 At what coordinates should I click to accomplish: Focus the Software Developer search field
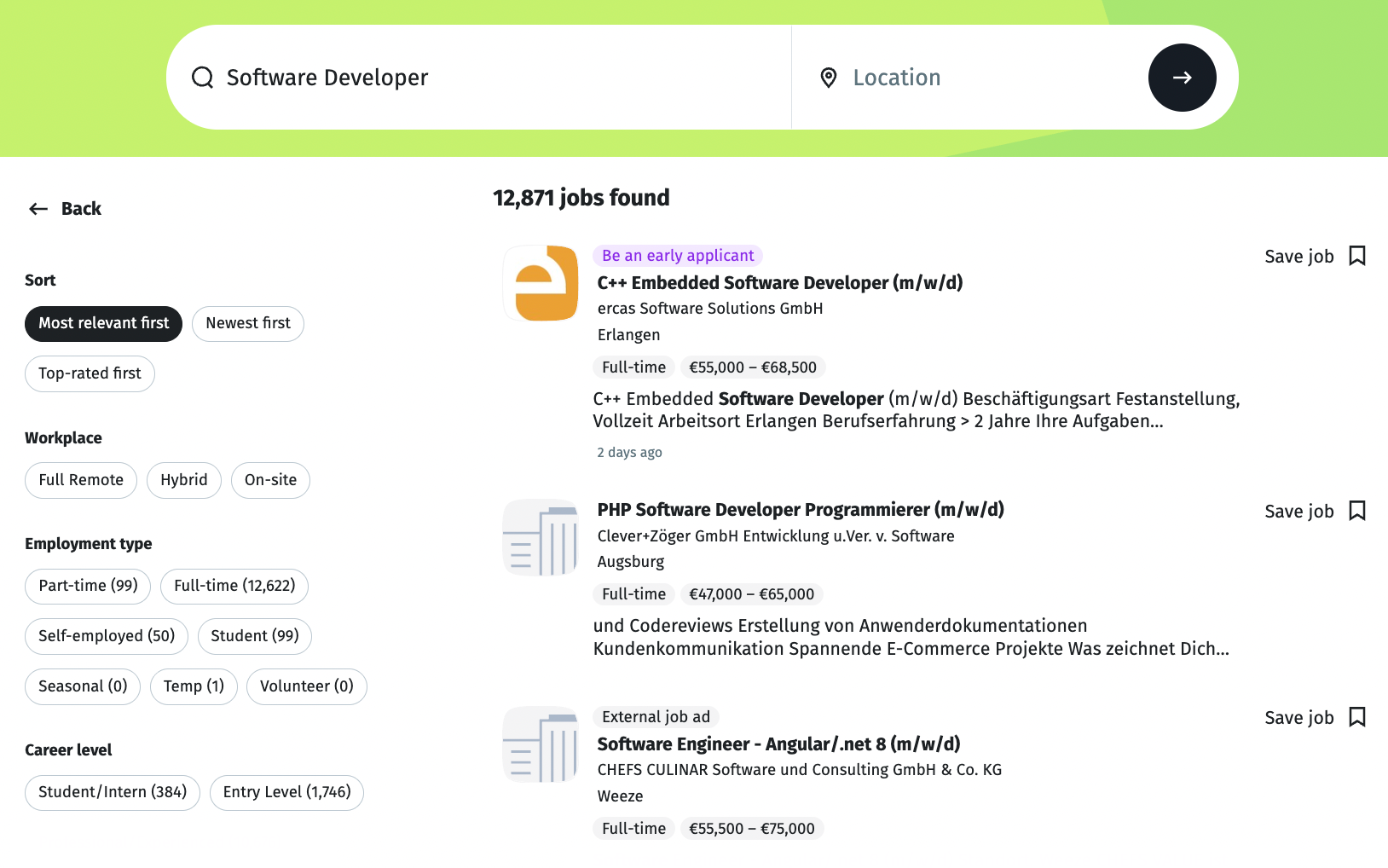point(494,78)
